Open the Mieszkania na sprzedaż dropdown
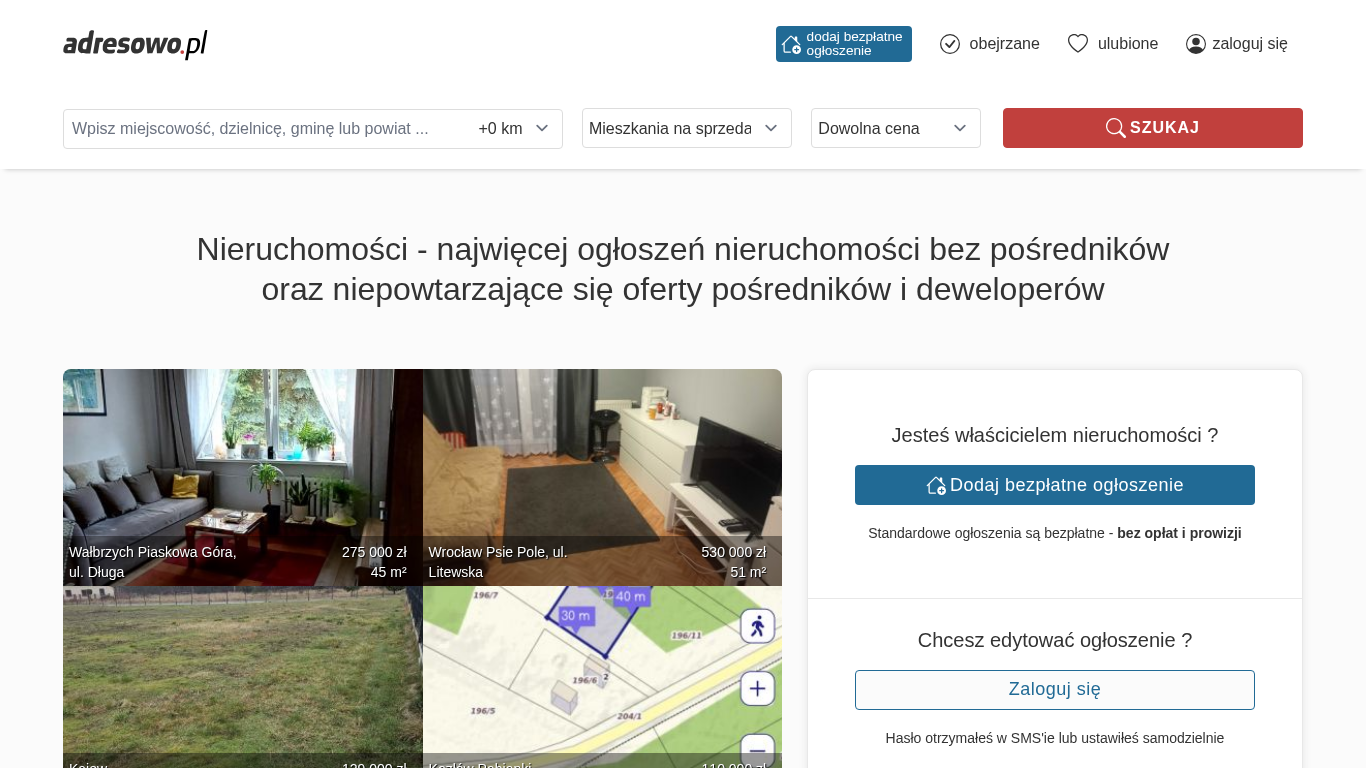 coord(686,128)
